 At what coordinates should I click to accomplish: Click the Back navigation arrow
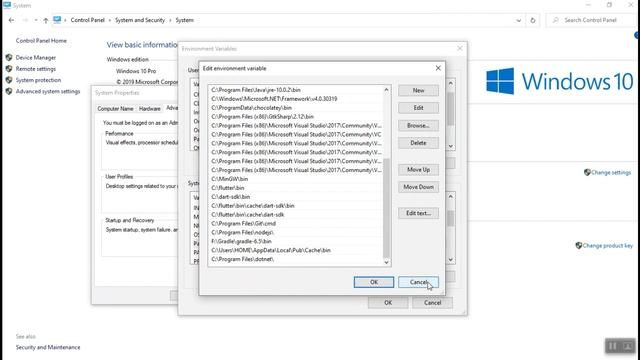click(11, 20)
